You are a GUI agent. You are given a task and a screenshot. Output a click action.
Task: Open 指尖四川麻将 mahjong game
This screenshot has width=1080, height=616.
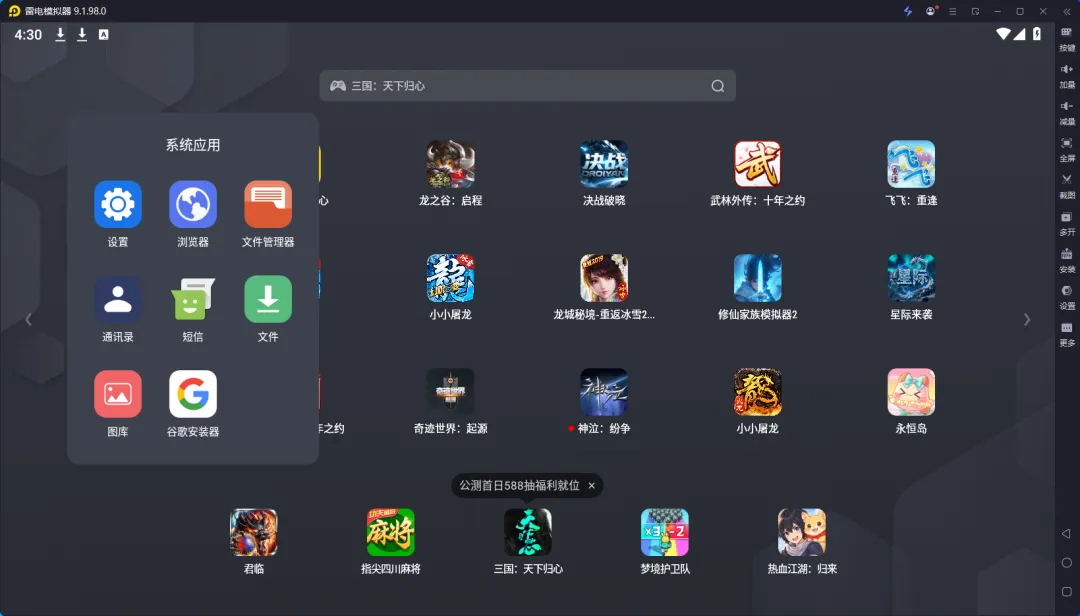[391, 533]
